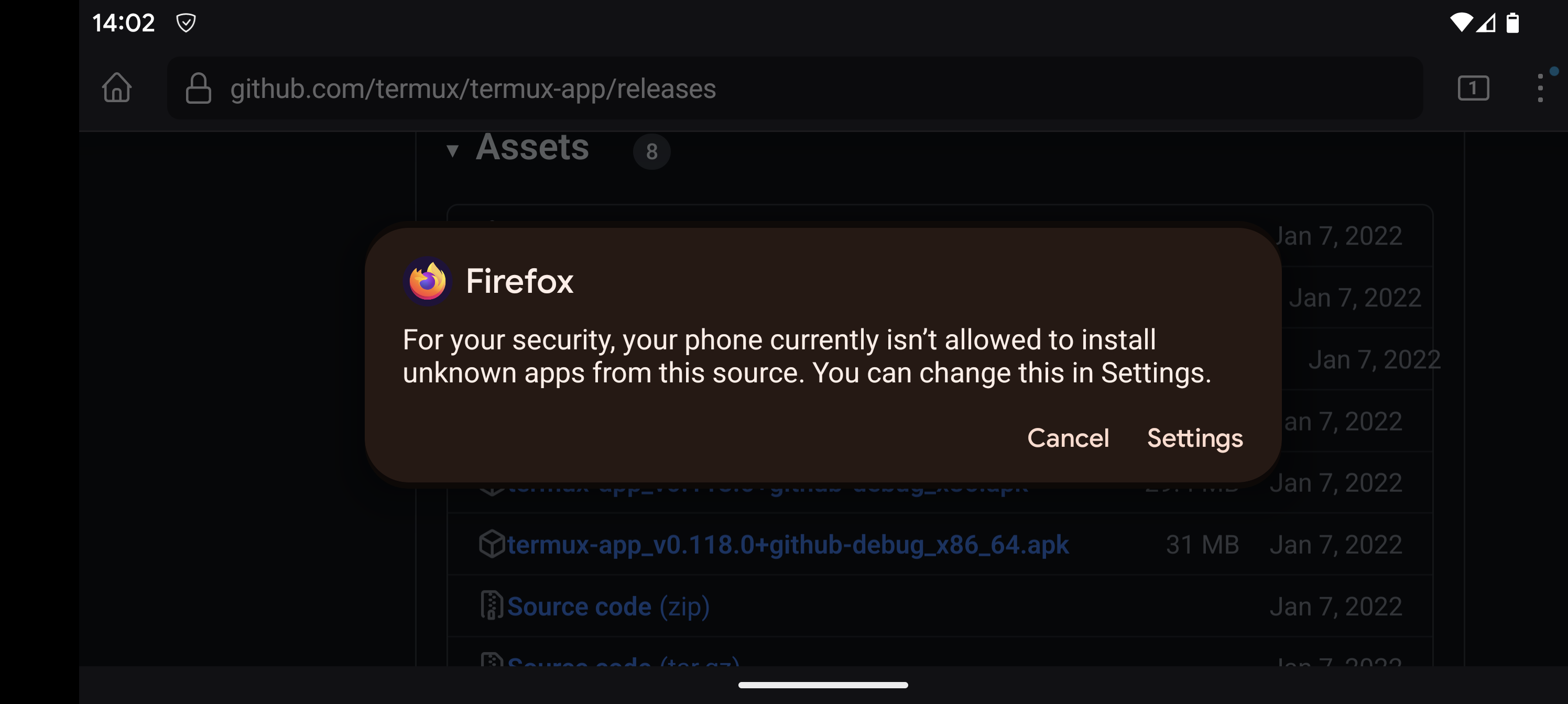1568x704 pixels.
Task: Open Settings from the security dialog
Action: [1194, 438]
